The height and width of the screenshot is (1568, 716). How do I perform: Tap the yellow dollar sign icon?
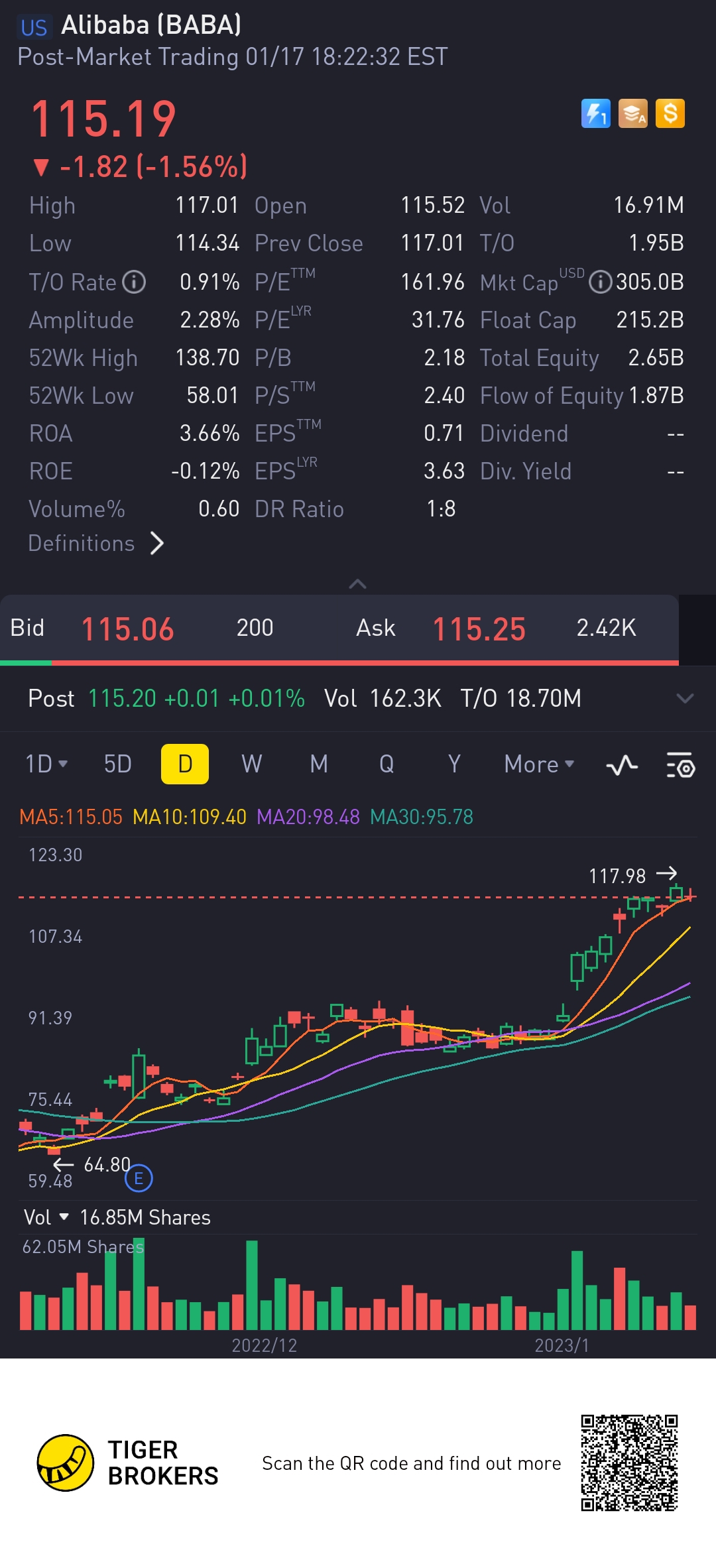[670, 113]
